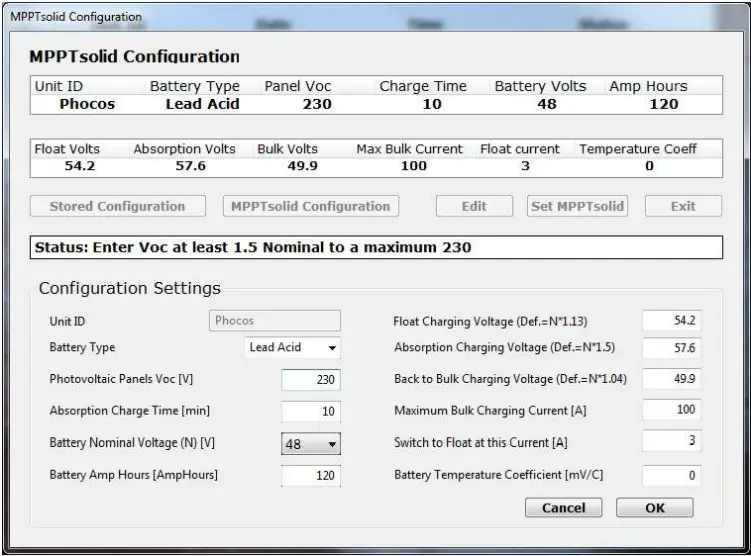Screen dimensions: 751x556
Task: Click the 'Maximum Bulk Charging Current [A]' label
Action: point(490,410)
